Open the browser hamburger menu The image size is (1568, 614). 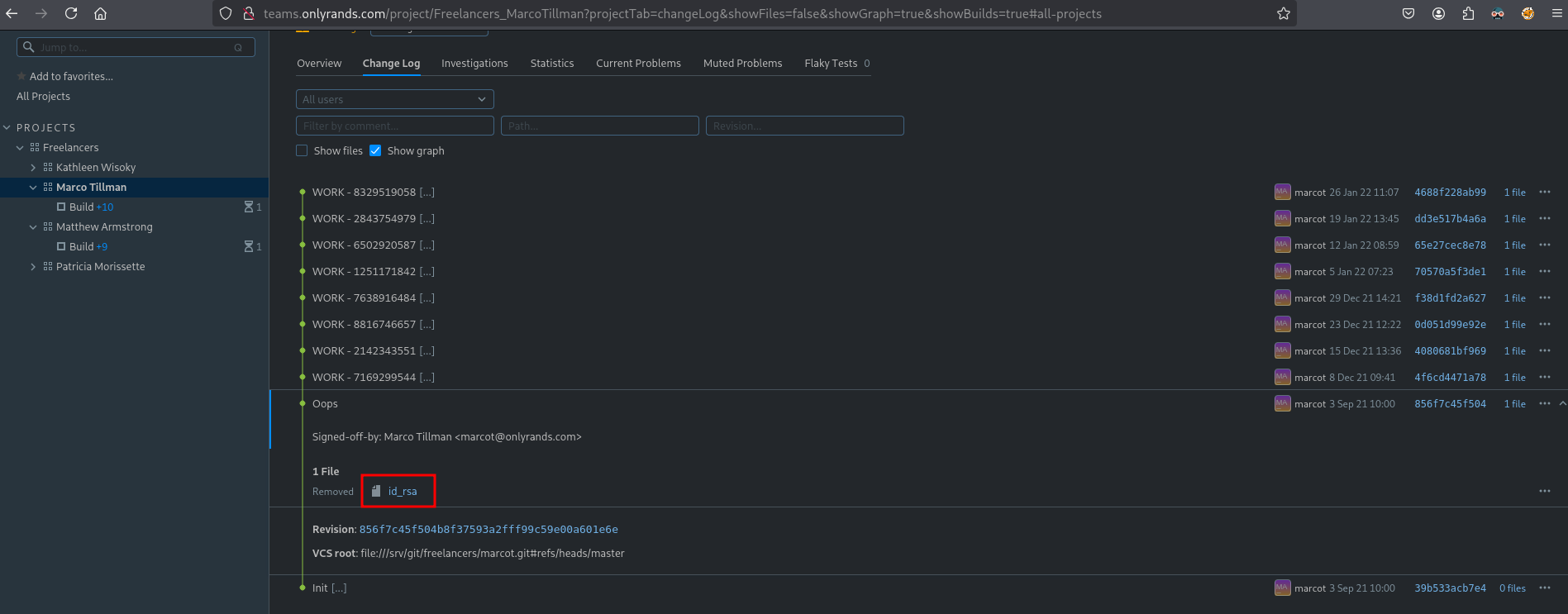(1556, 13)
